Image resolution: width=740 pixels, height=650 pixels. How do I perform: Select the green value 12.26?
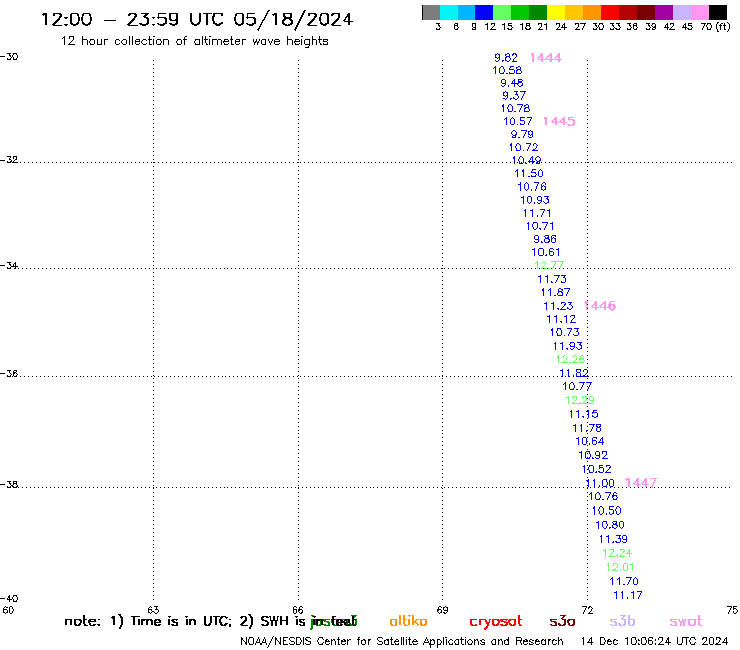(x=571, y=359)
